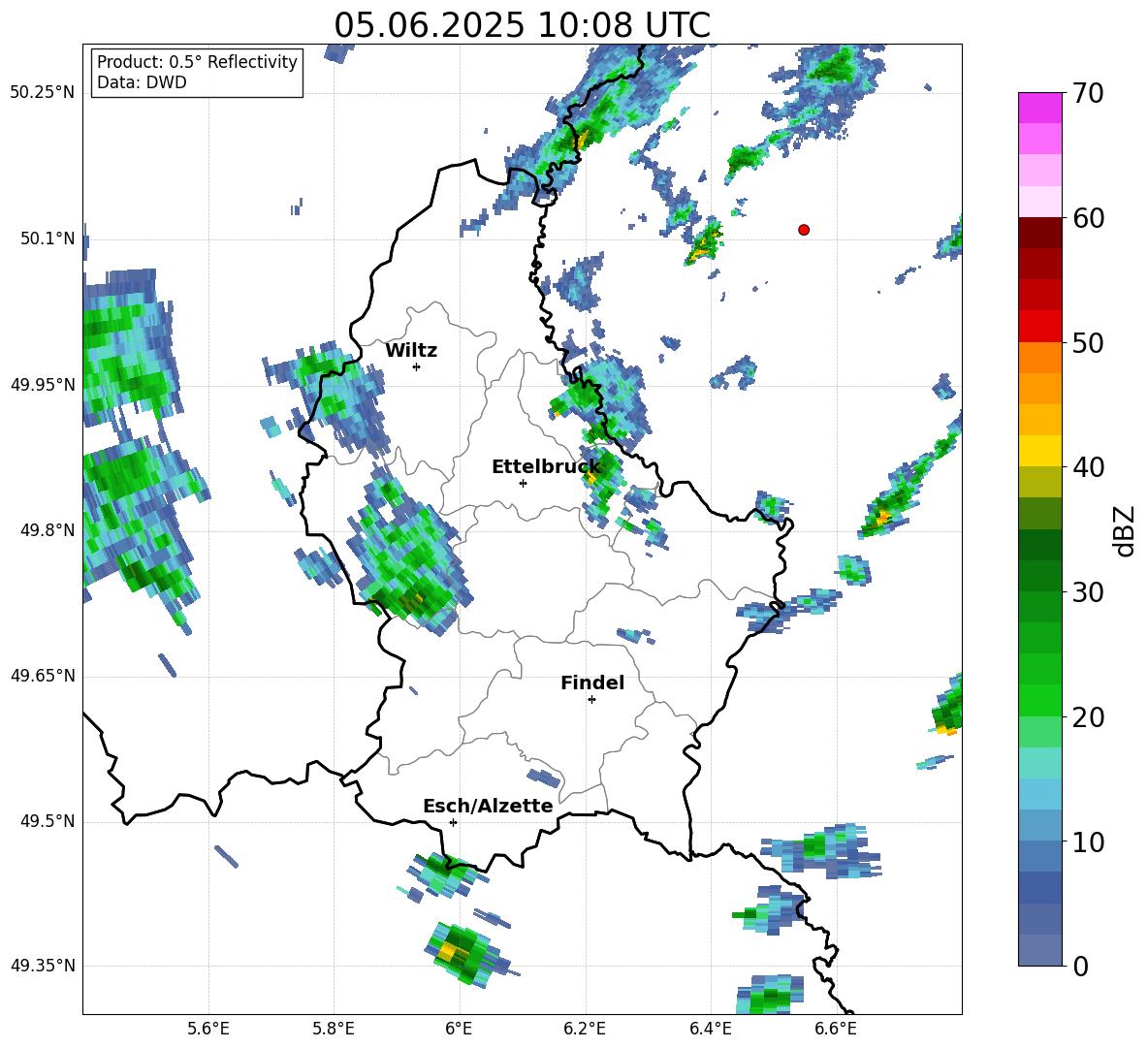This screenshot has width=1148, height=1048.
Task: Click the 50.25°N latitude label
Action: coord(43,93)
